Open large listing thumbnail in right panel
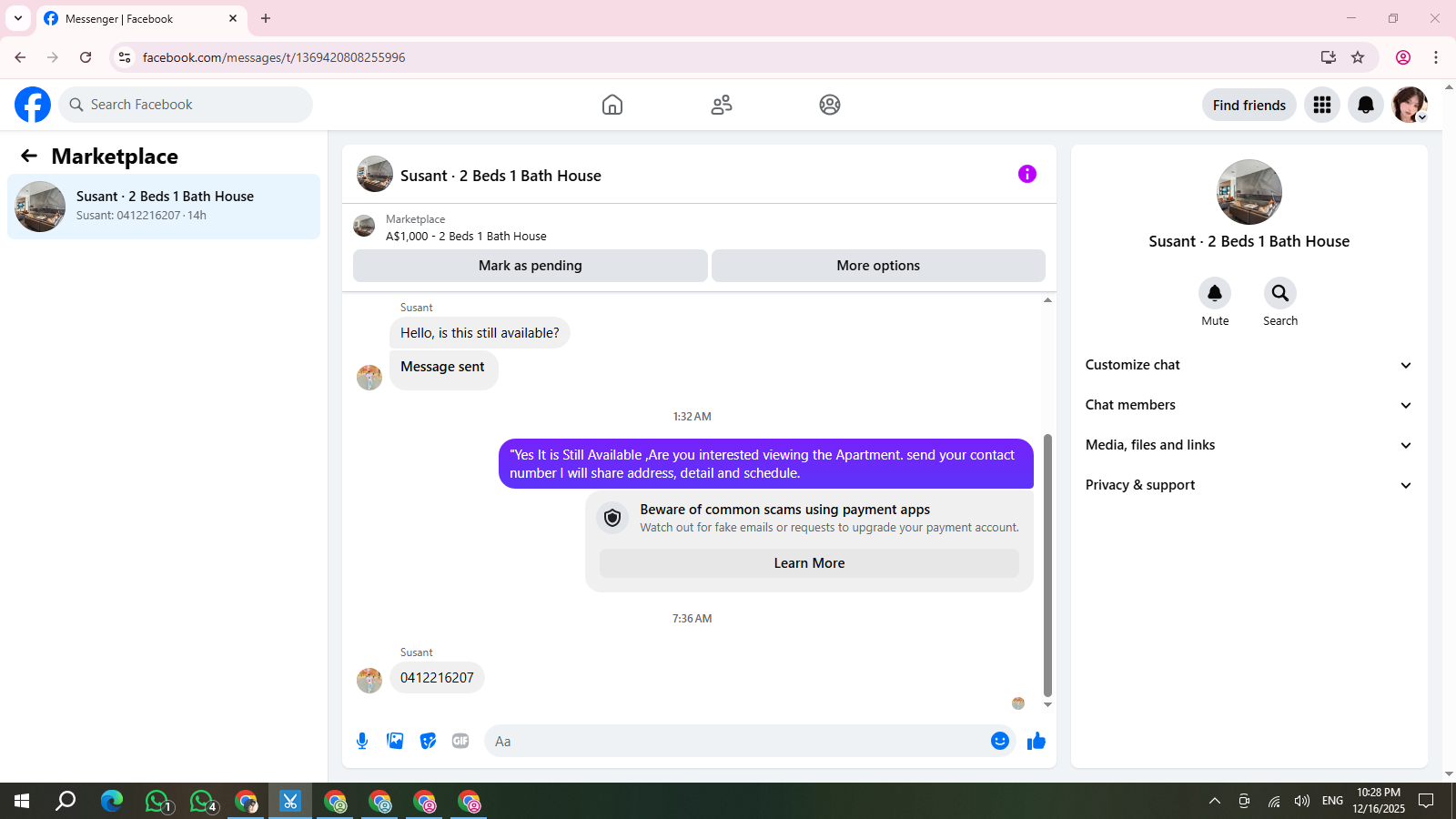Viewport: 1456px width, 819px height. coord(1249,192)
